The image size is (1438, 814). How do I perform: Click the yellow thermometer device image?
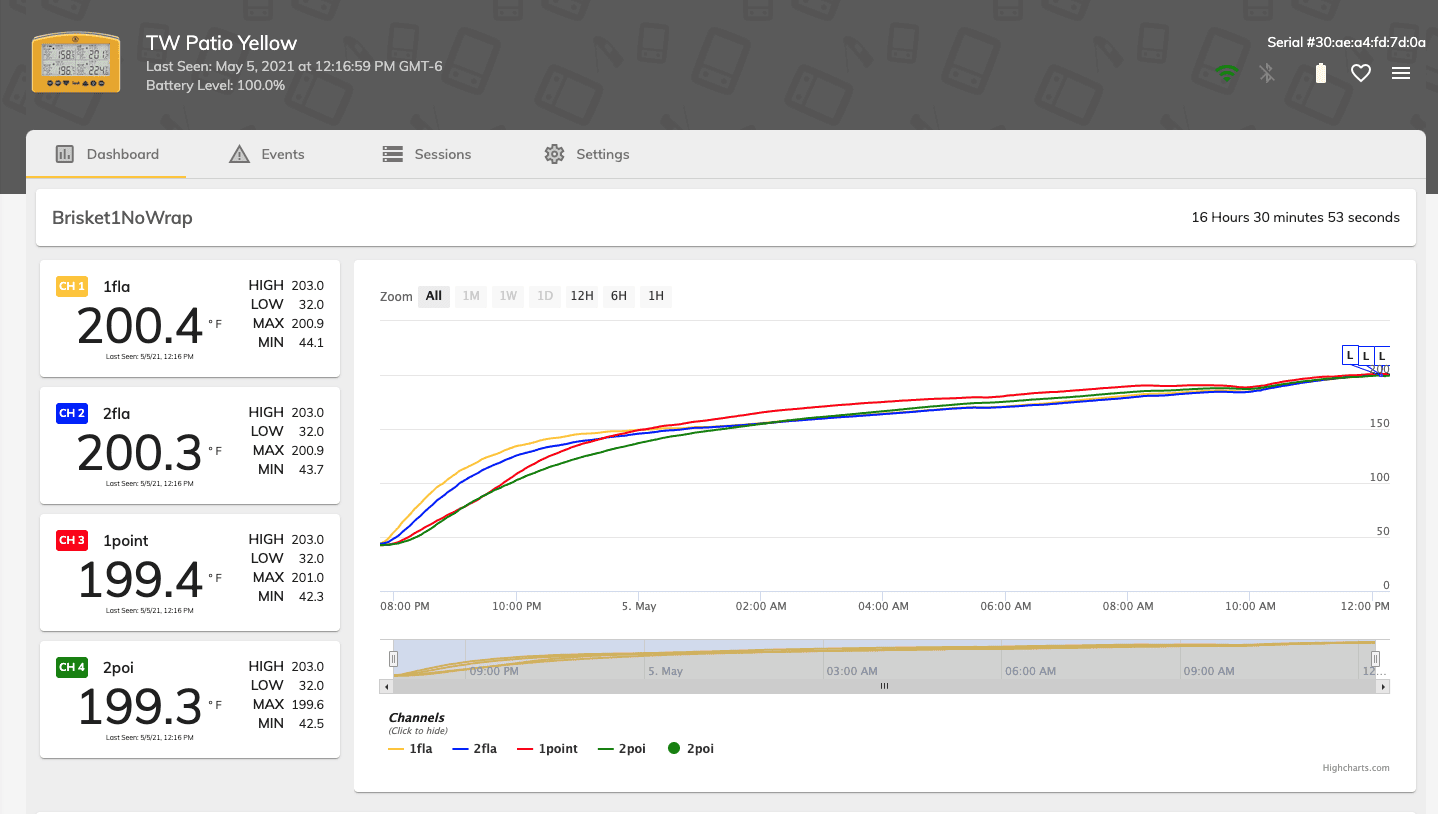pos(76,62)
